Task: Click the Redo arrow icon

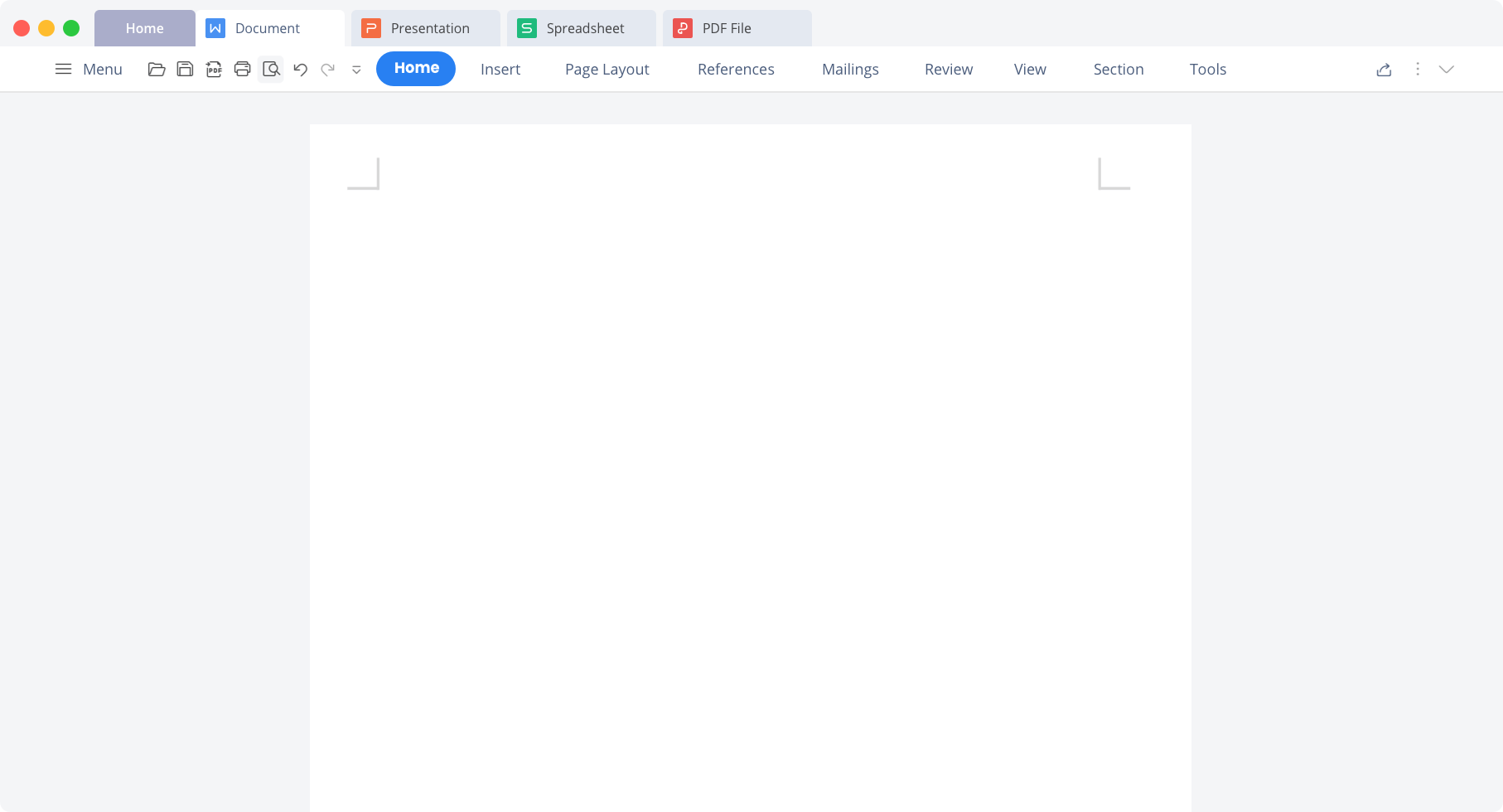Action: tap(328, 70)
